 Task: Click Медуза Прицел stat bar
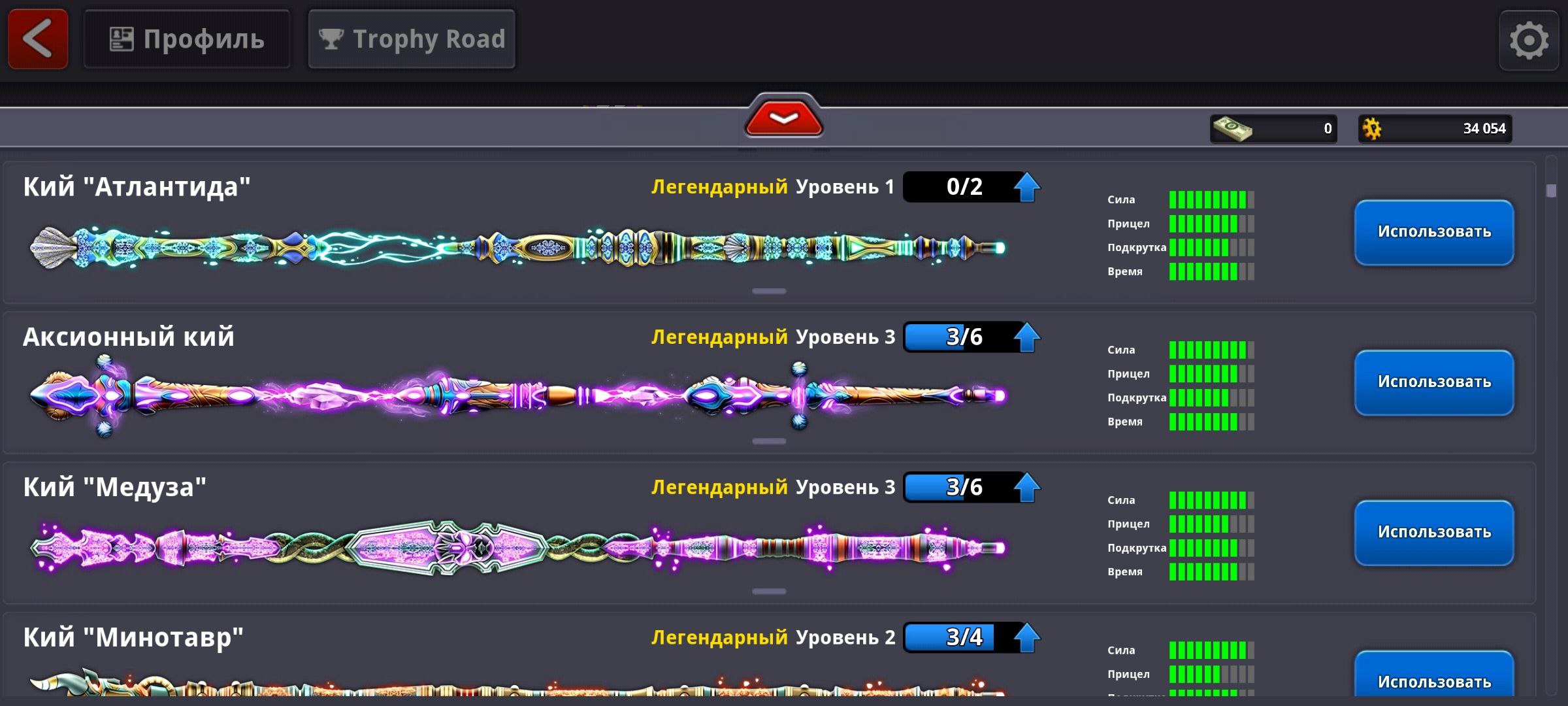click(x=1211, y=524)
